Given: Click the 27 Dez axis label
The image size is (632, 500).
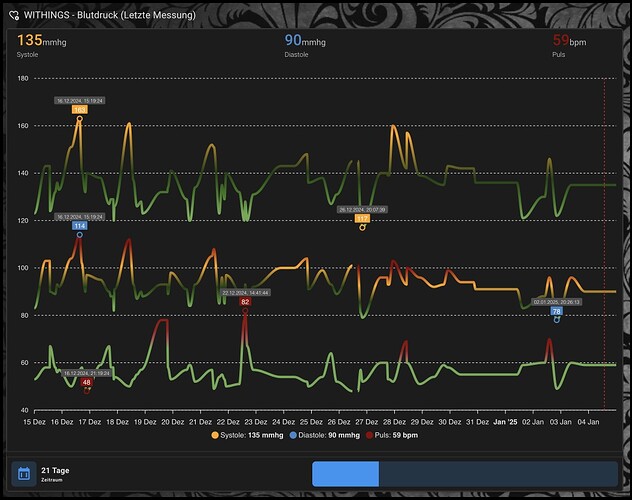Looking at the screenshot, I should click(x=366, y=422).
